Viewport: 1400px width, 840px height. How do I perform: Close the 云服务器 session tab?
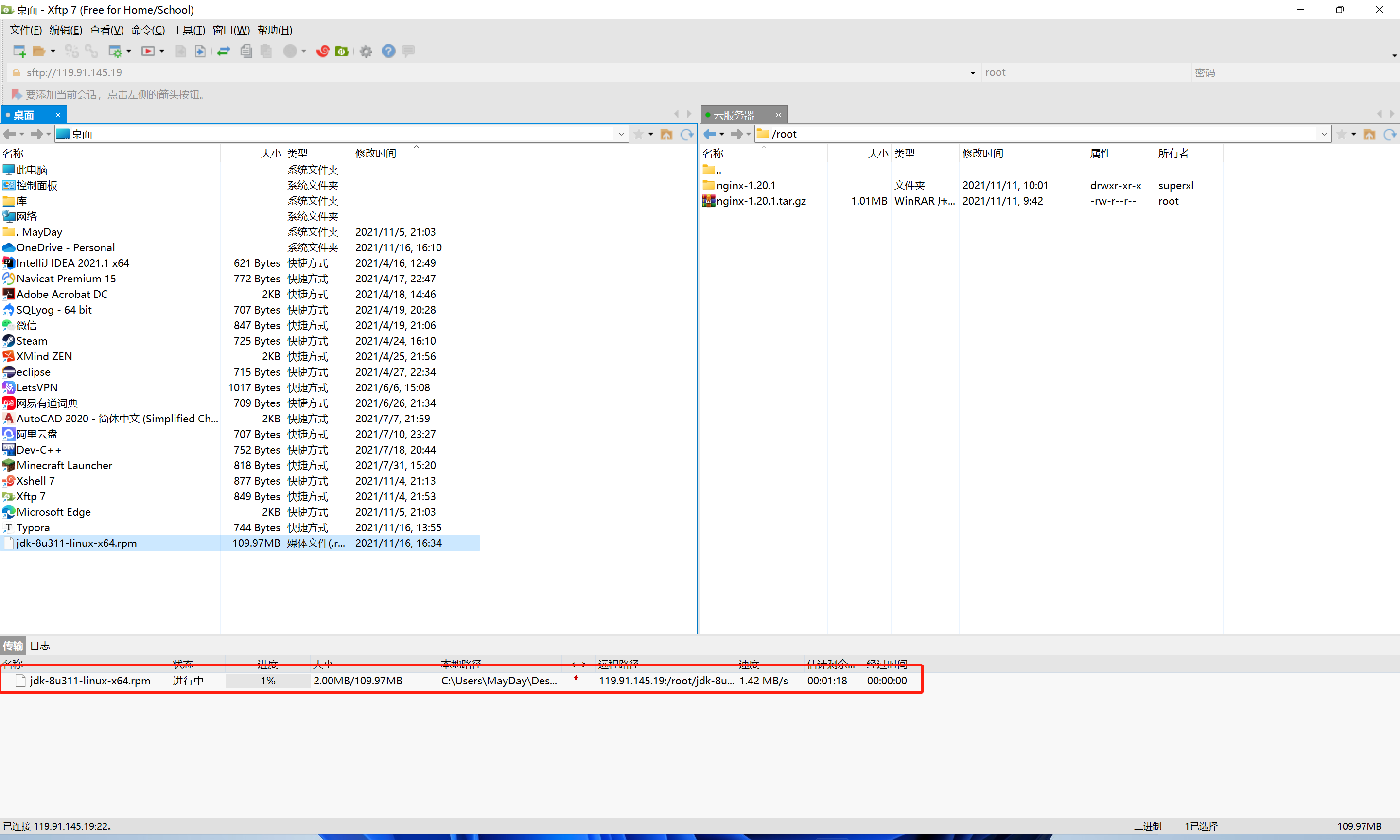pyautogui.click(x=778, y=115)
